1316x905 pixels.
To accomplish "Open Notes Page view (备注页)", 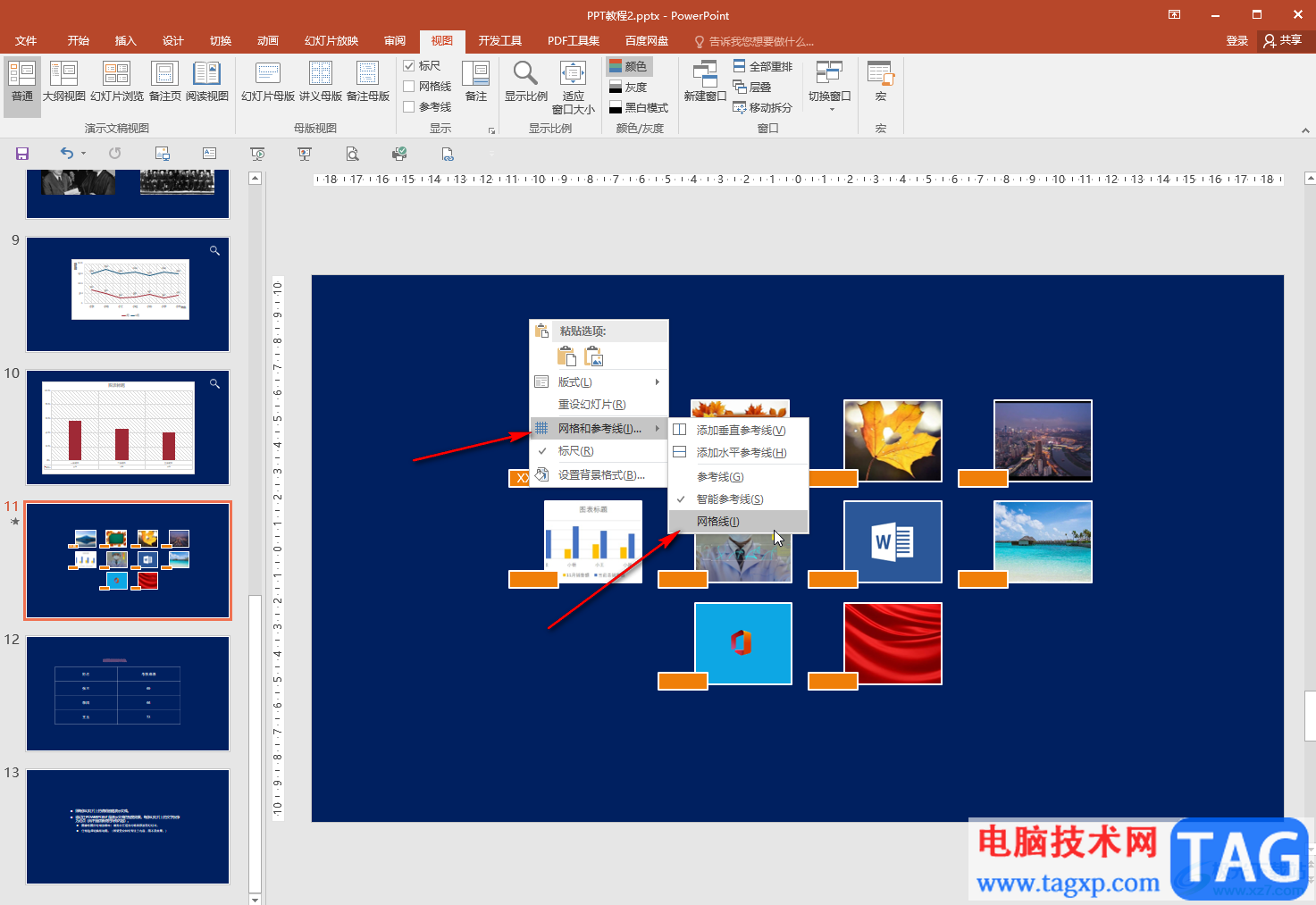I will (x=165, y=83).
